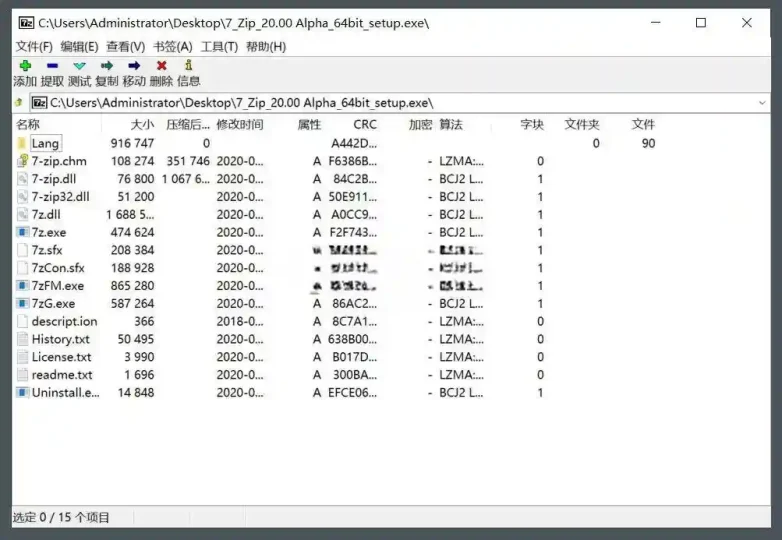Click the 7-zip.chm help file icon
Viewport: 782px width, 540px height.
[22, 161]
